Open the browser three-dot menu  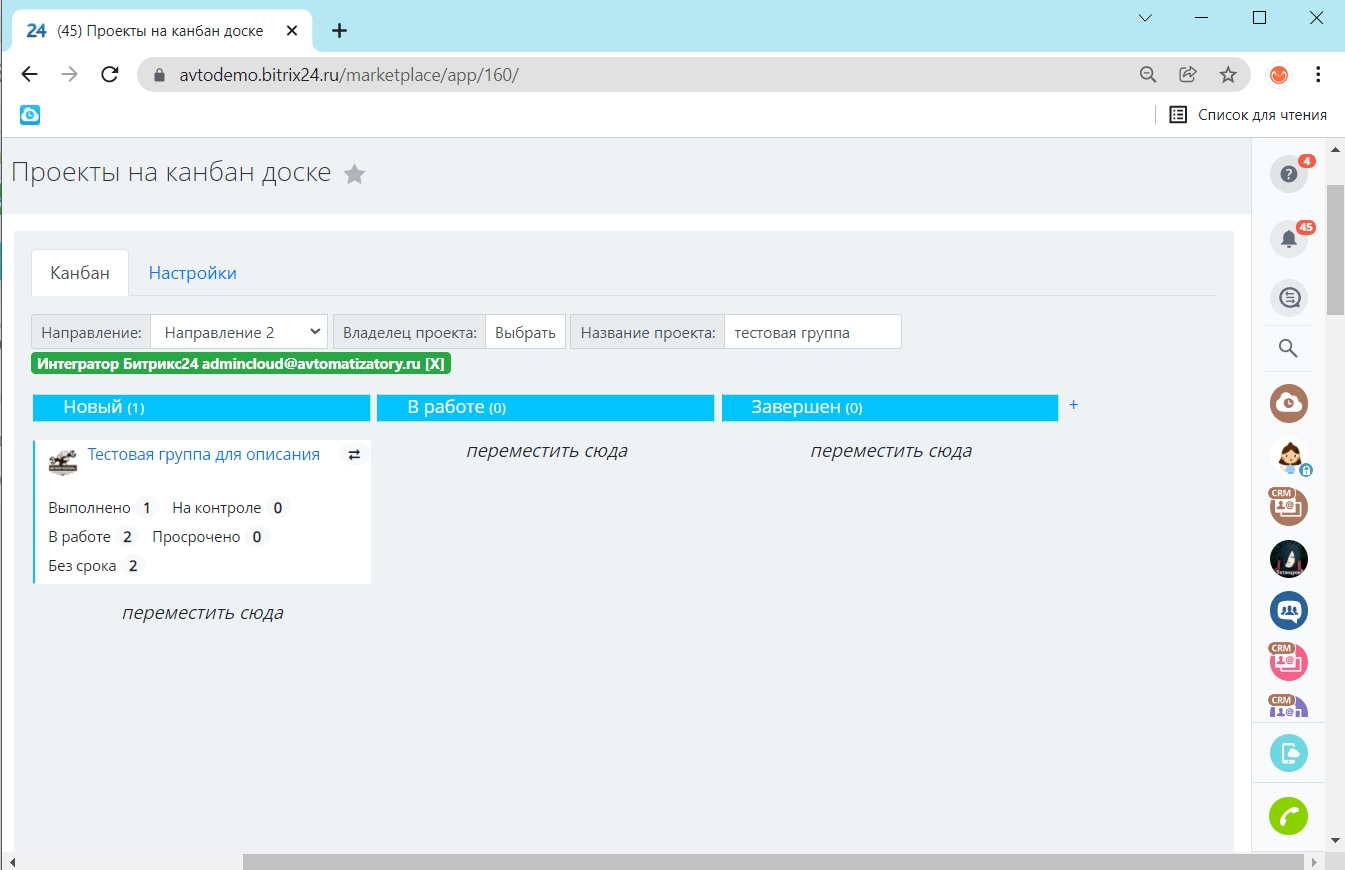(x=1318, y=75)
